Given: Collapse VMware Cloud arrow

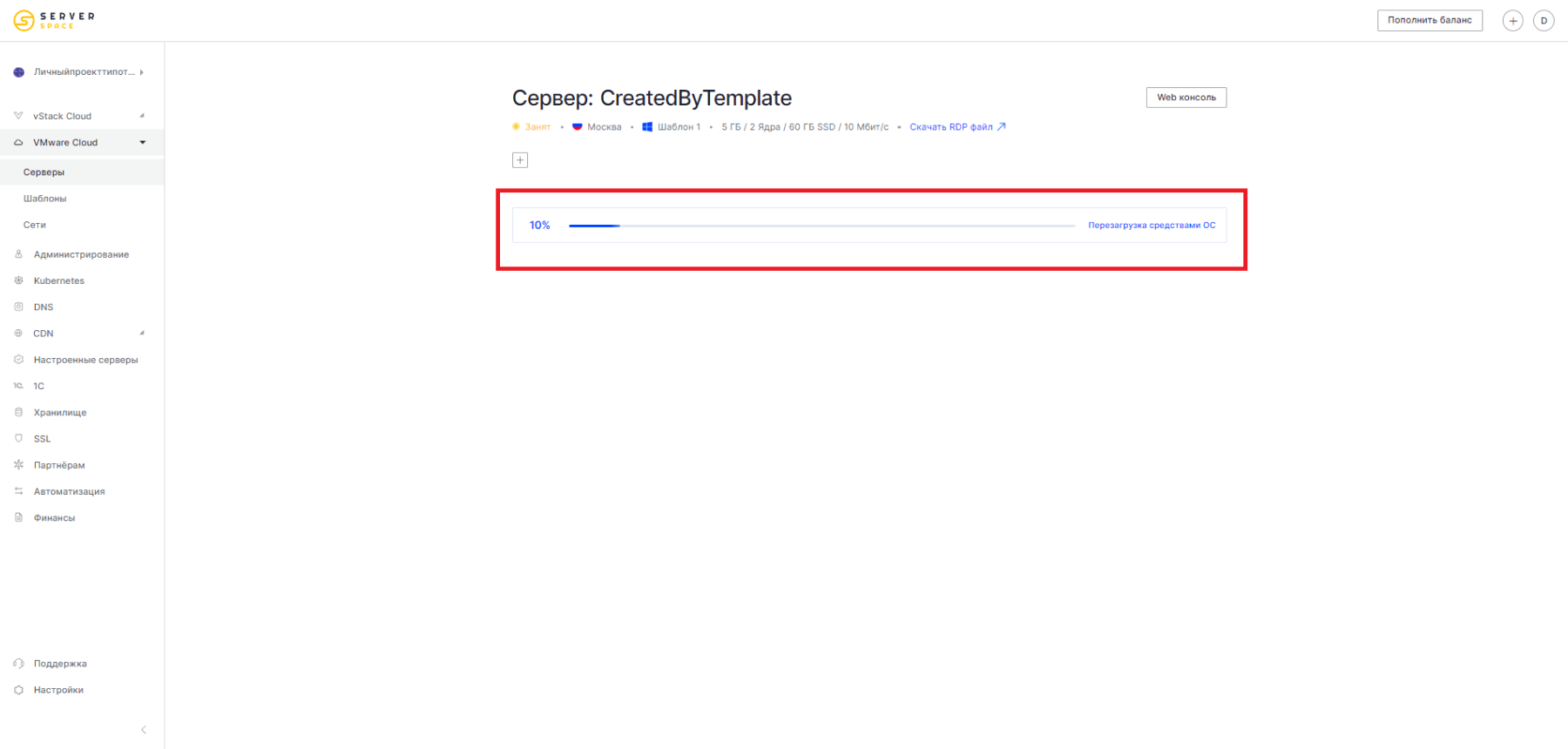Looking at the screenshot, I should coord(143,143).
